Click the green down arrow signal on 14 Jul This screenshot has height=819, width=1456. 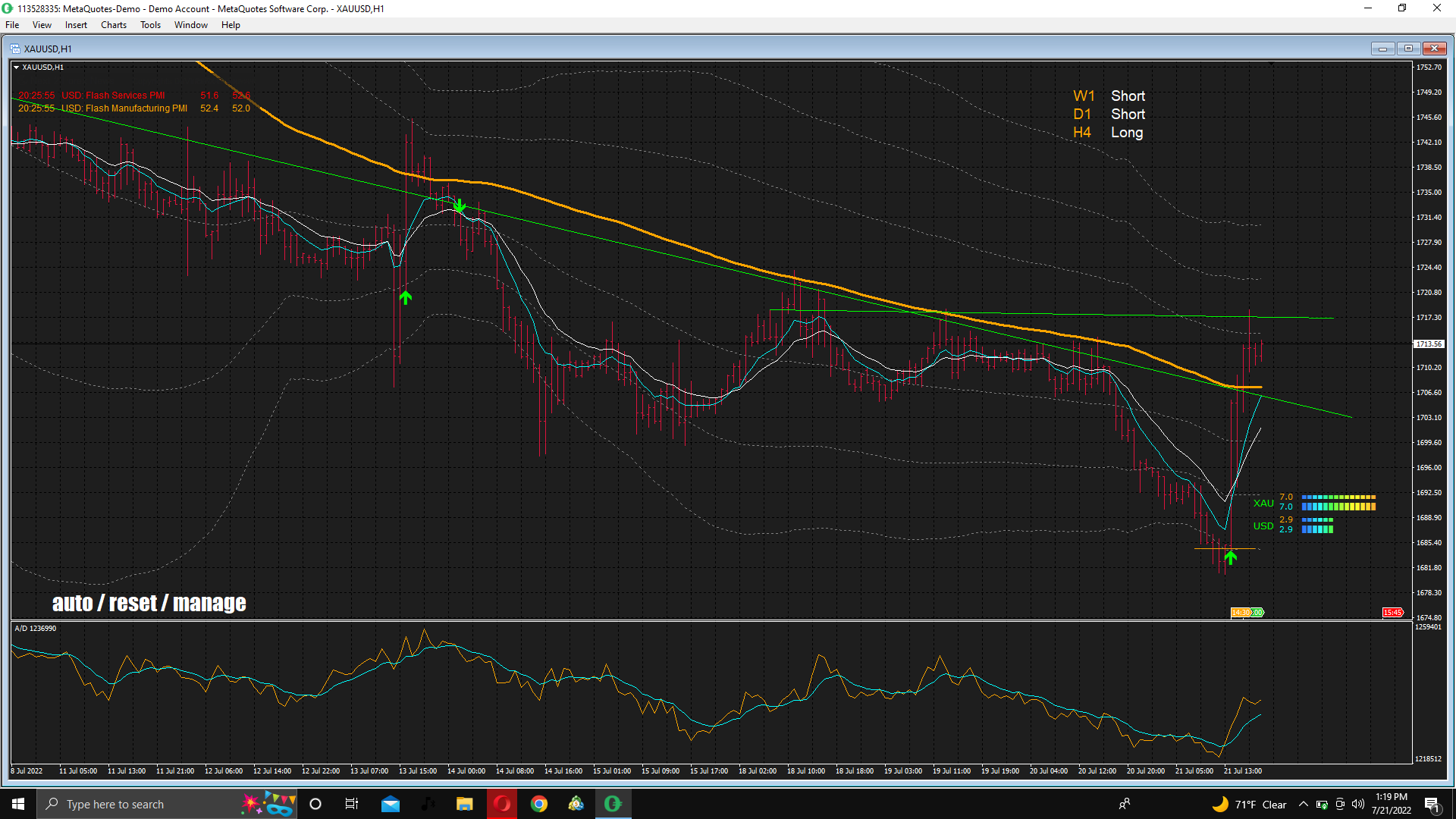click(460, 206)
